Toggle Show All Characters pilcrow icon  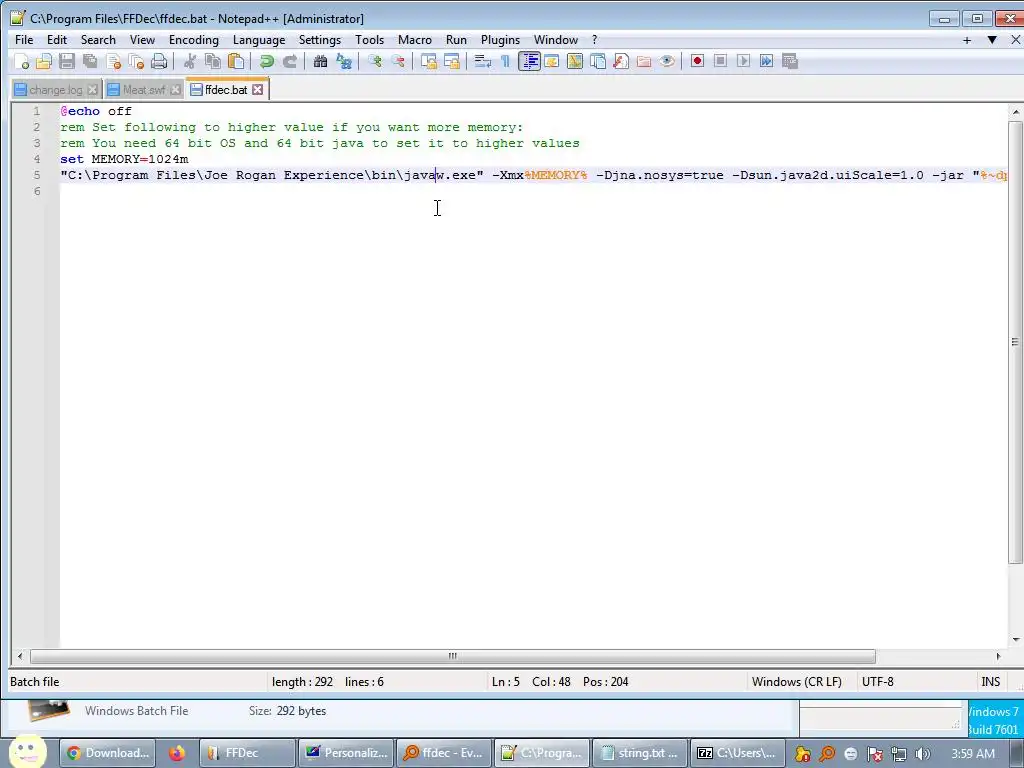[x=505, y=61]
